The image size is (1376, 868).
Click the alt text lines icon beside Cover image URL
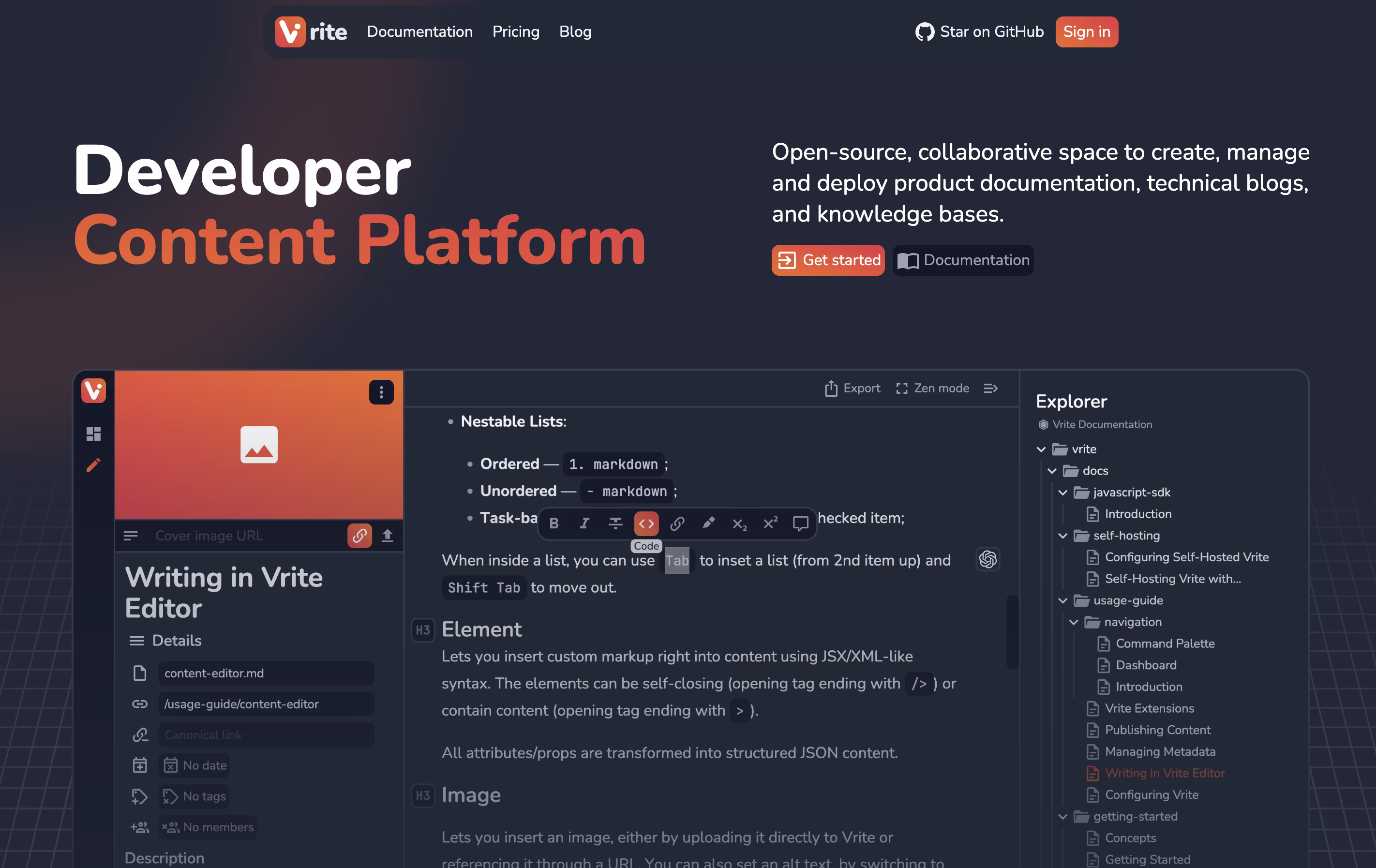click(131, 536)
